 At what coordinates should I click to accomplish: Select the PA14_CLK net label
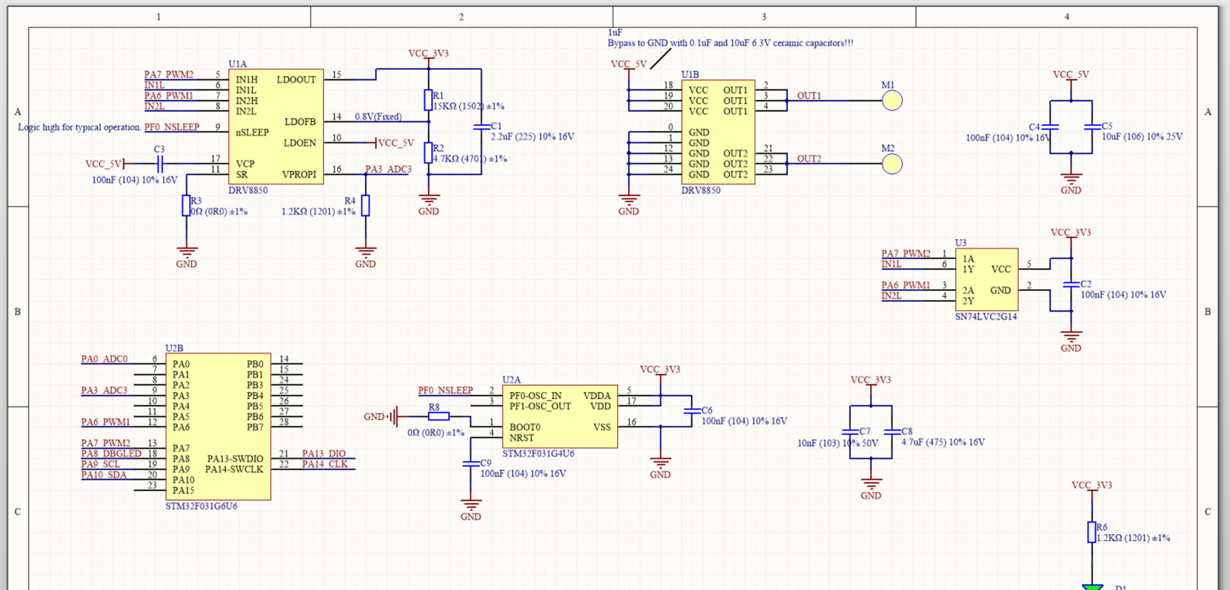[x=325, y=464]
